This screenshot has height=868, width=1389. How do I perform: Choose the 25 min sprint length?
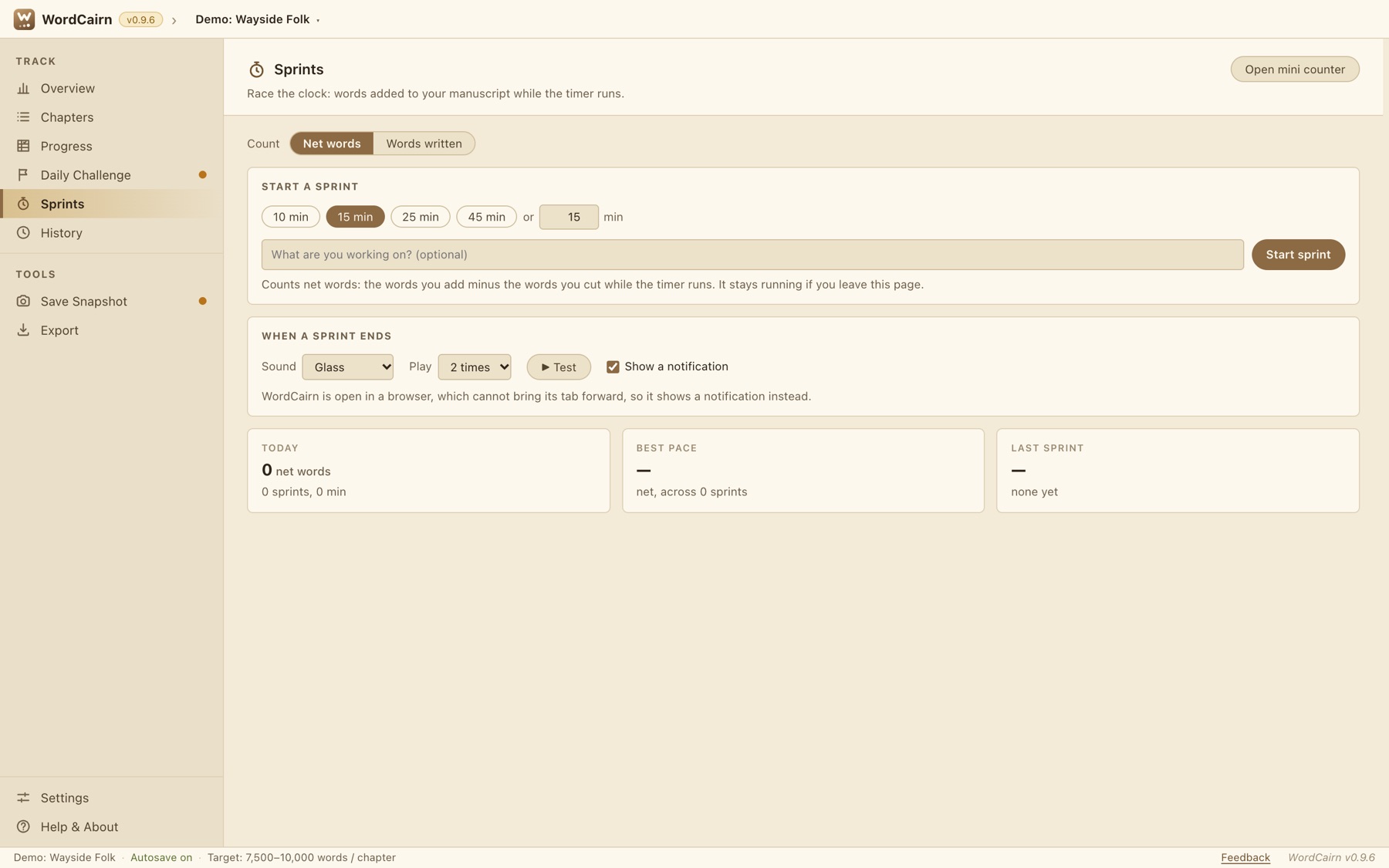[421, 217]
